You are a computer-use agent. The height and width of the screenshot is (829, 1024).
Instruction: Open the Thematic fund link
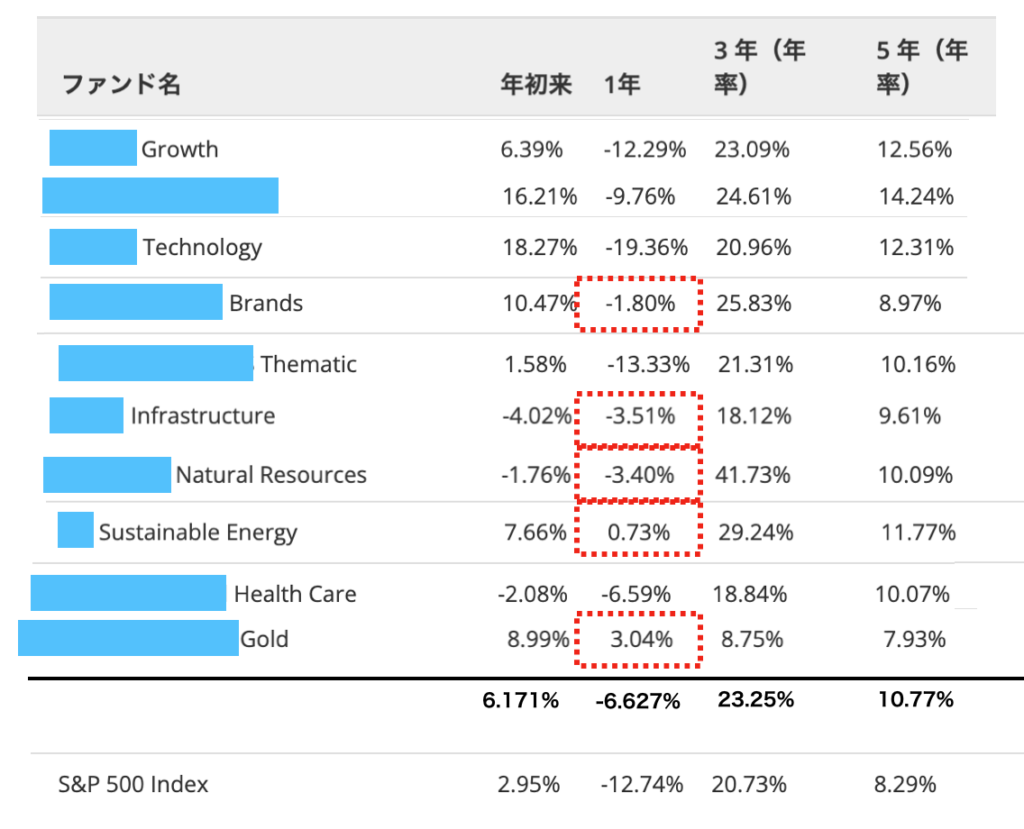click(x=308, y=364)
